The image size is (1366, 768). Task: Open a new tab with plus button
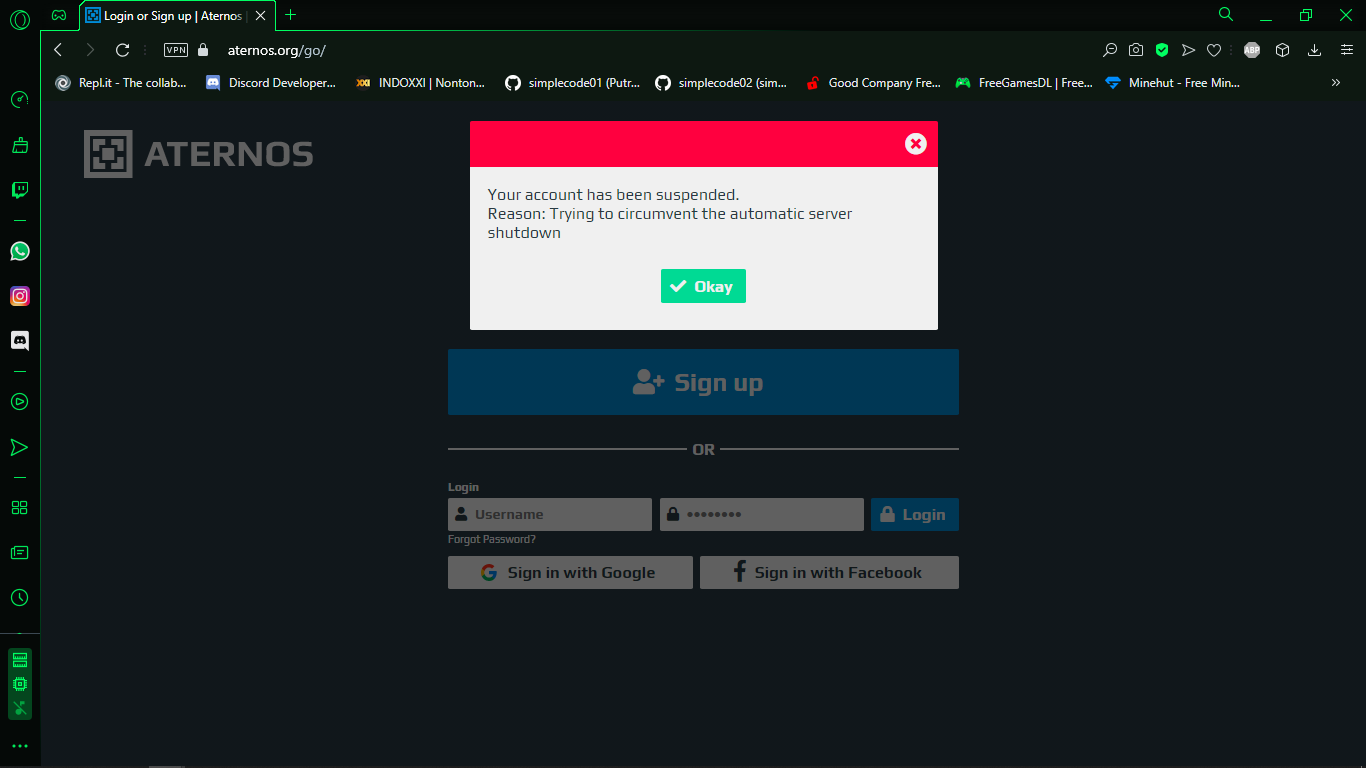tap(291, 15)
